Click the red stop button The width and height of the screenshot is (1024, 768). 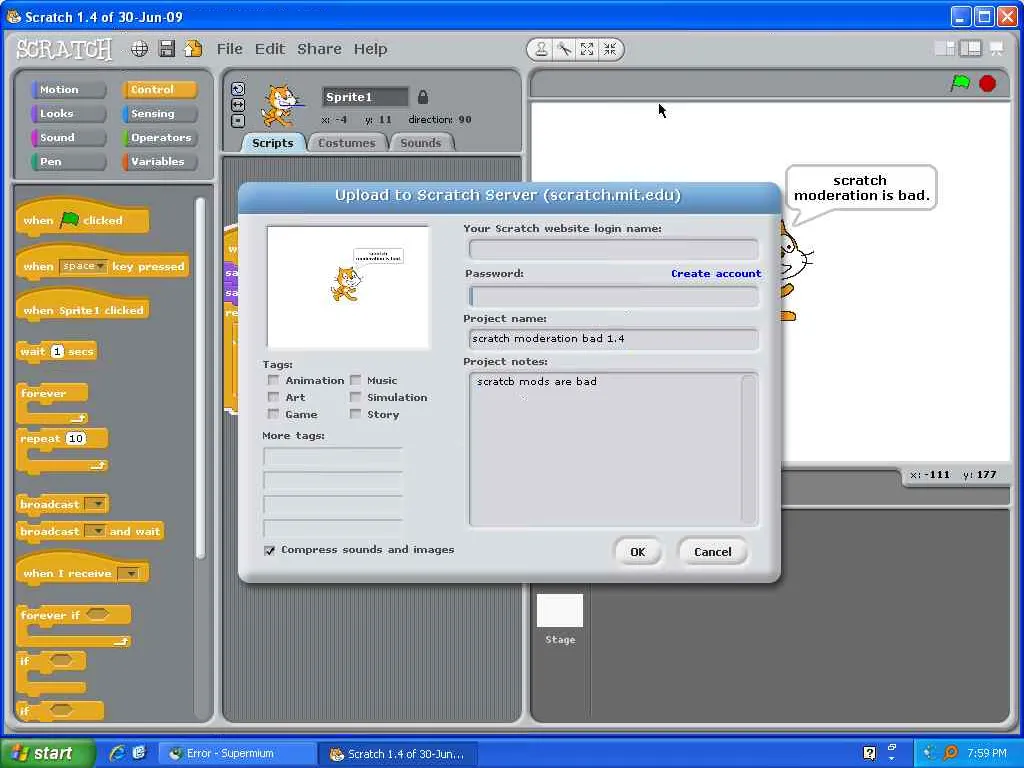point(987,84)
